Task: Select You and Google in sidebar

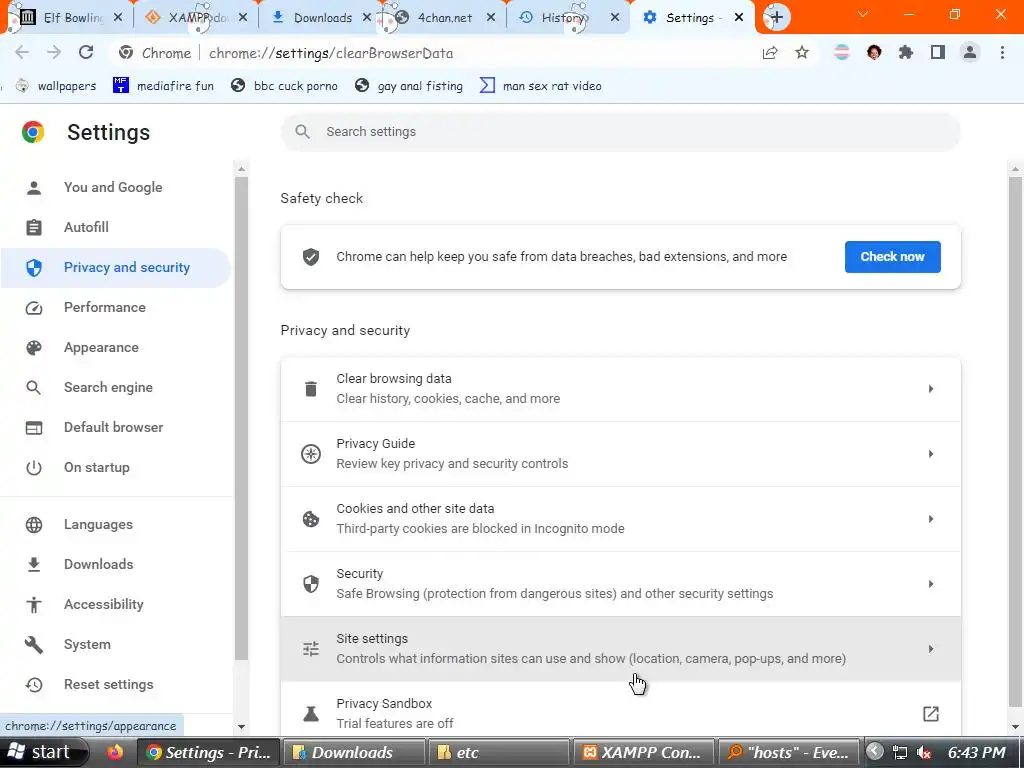Action: pyautogui.click(x=115, y=187)
